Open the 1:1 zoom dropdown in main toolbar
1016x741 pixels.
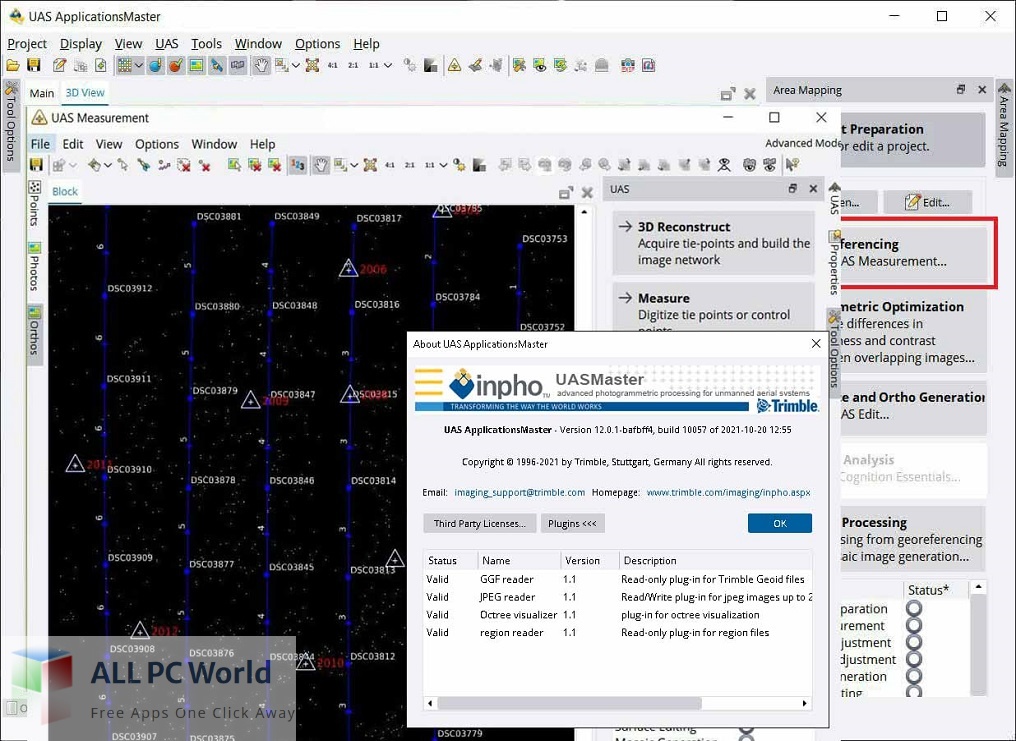[388, 65]
